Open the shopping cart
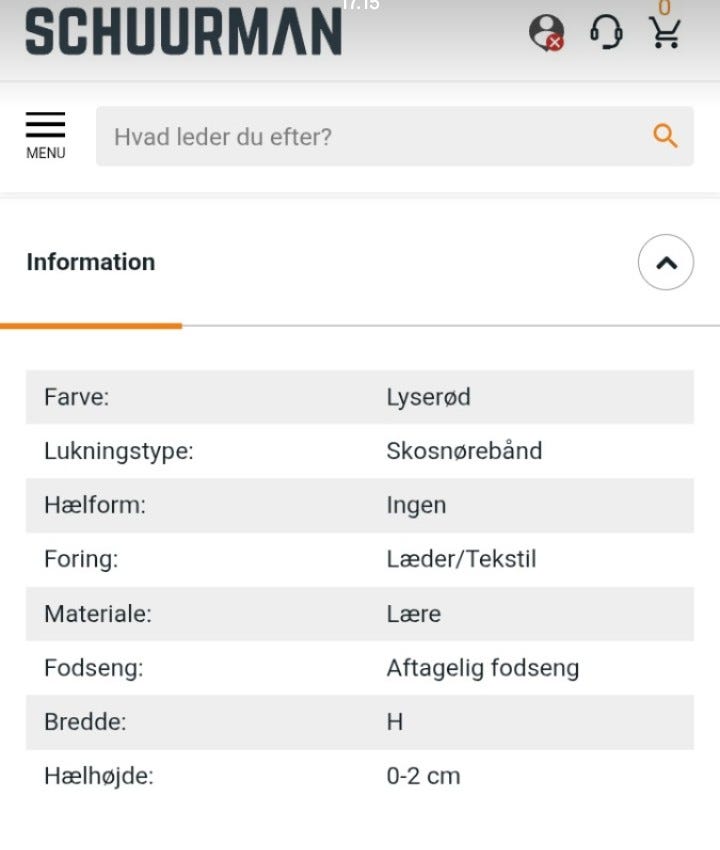Image resolution: width=720 pixels, height=850 pixels. click(665, 33)
